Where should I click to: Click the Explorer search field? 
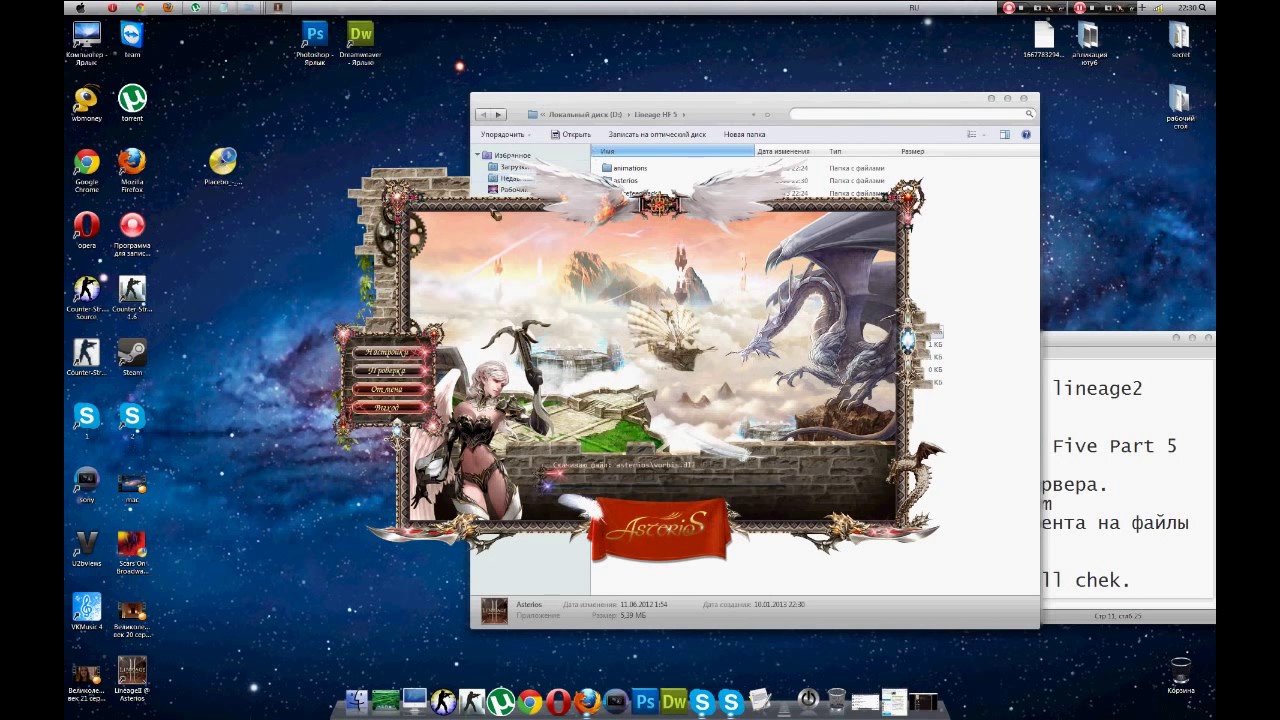click(x=912, y=114)
